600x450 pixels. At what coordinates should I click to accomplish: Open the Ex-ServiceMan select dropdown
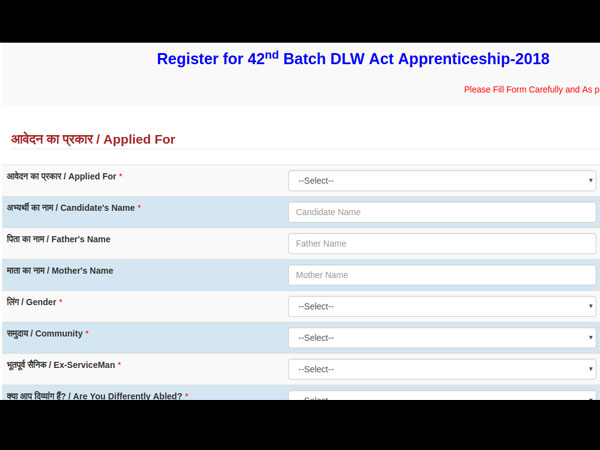pyautogui.click(x=442, y=369)
